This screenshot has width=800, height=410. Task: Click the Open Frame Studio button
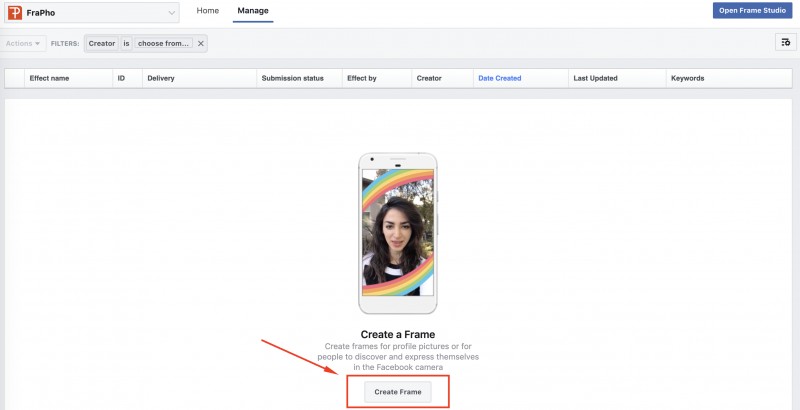tap(752, 10)
